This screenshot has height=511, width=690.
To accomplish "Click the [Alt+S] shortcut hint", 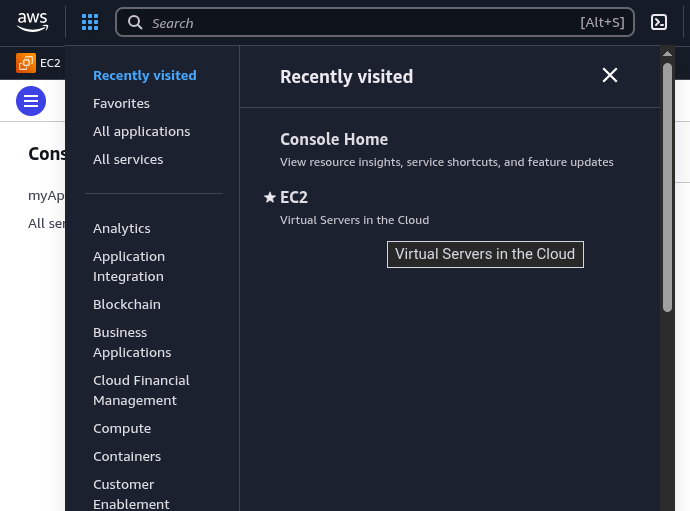I will point(602,22).
